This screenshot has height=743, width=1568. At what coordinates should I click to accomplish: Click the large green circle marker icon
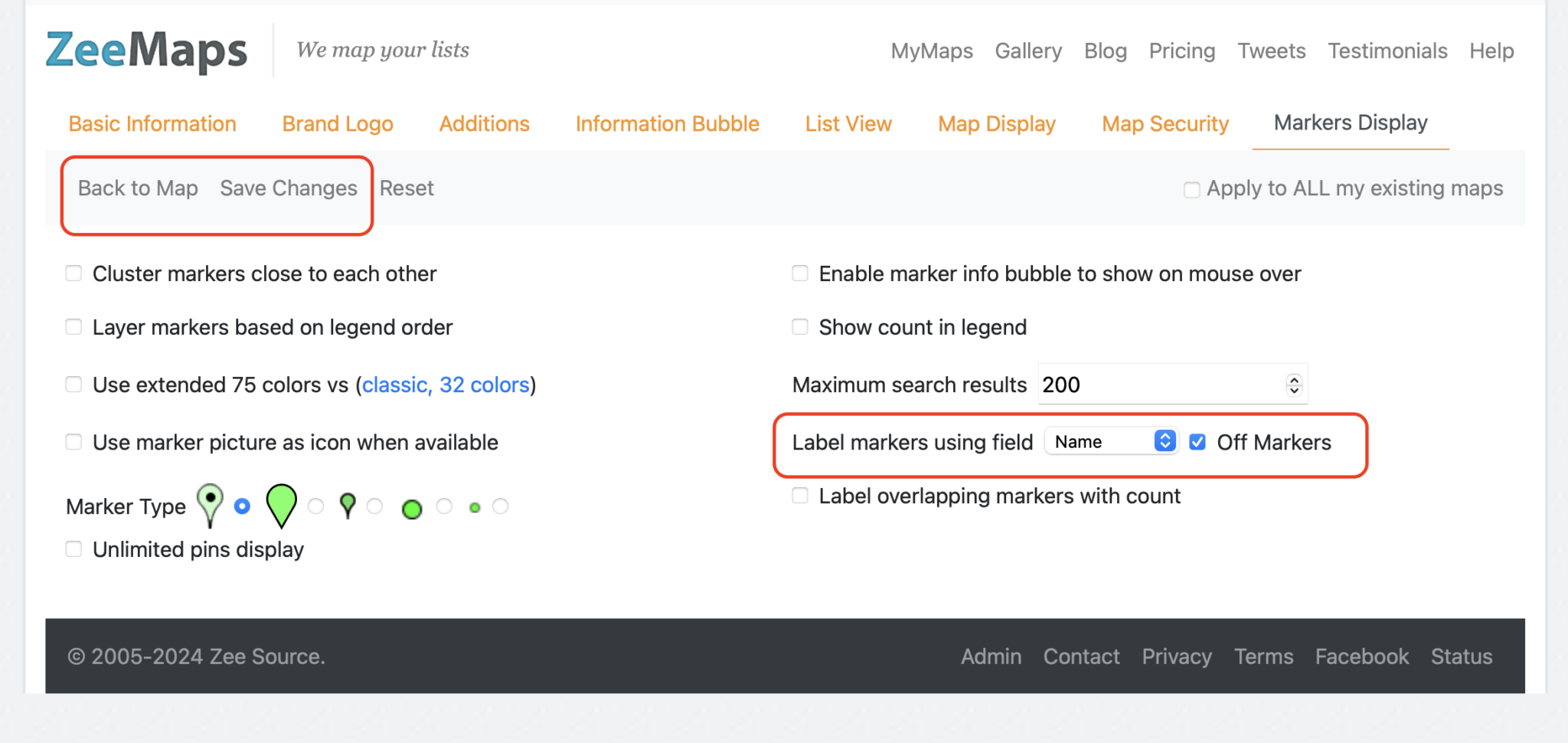(412, 509)
